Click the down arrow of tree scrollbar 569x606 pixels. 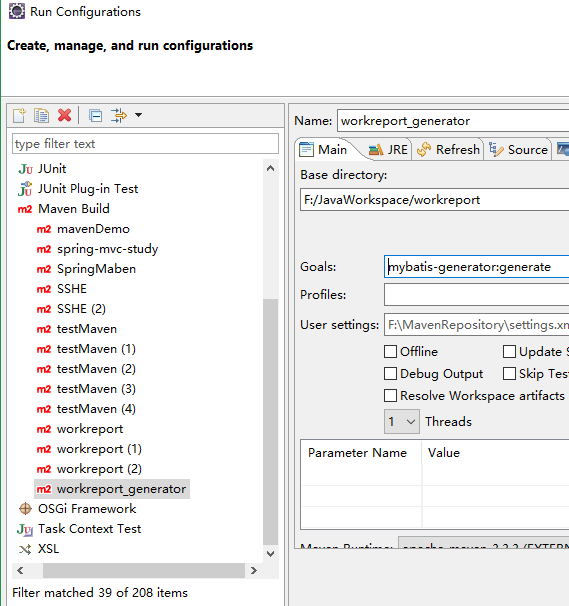point(271,554)
